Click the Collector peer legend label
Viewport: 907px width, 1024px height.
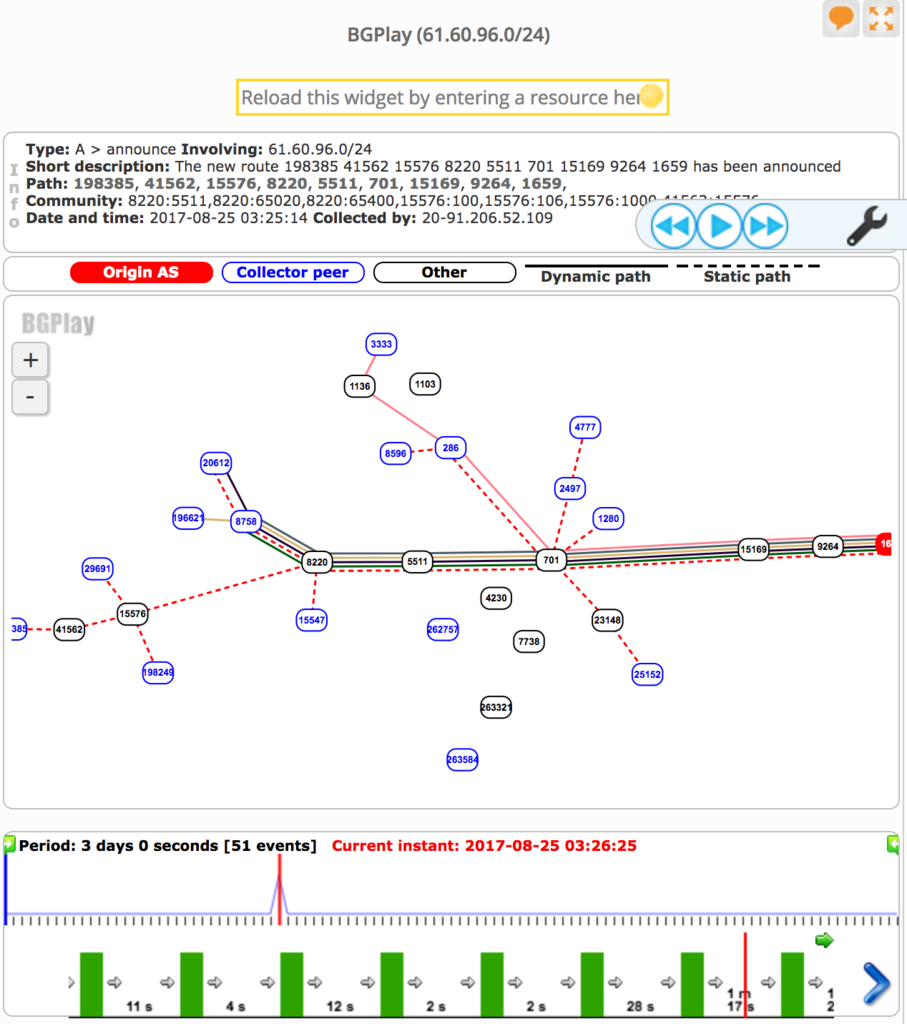(x=293, y=272)
